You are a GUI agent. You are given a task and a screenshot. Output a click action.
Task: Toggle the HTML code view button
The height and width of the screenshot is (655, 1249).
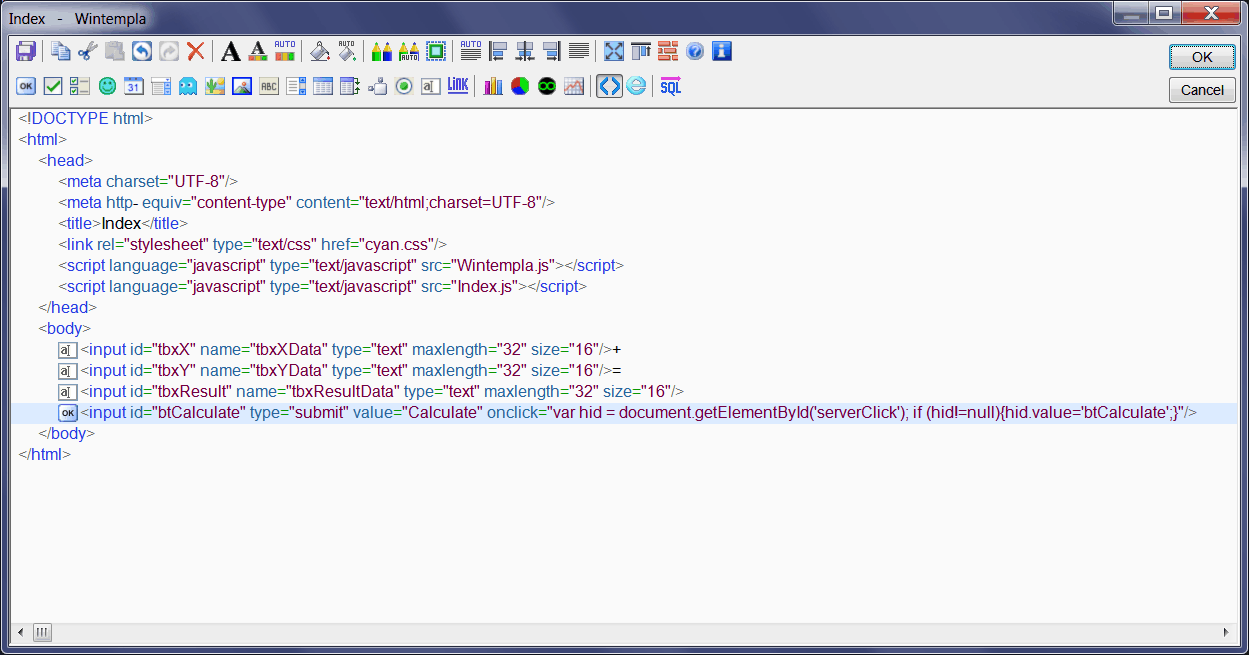609,86
